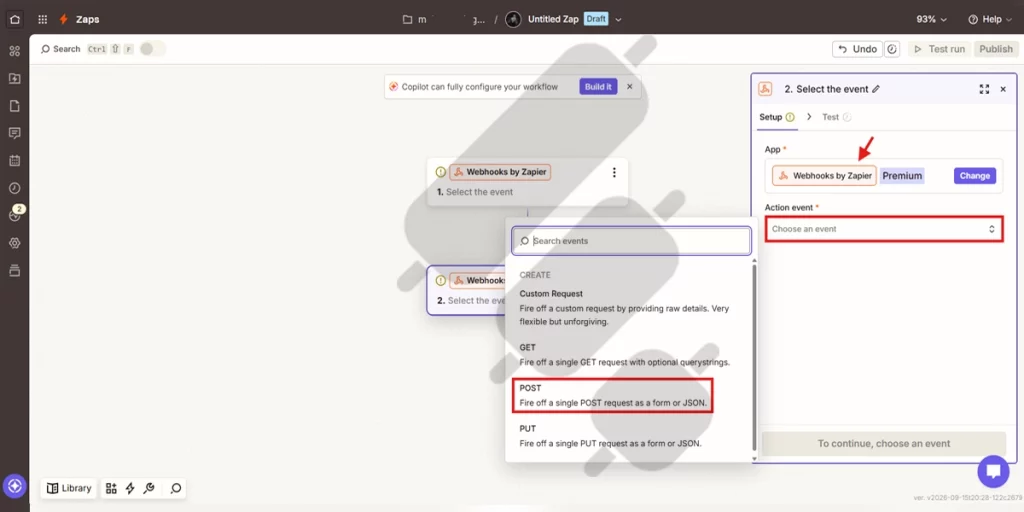Screen dimensions: 1024x512
Task: Open the stacked layers icon in sidebar
Action: (14, 270)
